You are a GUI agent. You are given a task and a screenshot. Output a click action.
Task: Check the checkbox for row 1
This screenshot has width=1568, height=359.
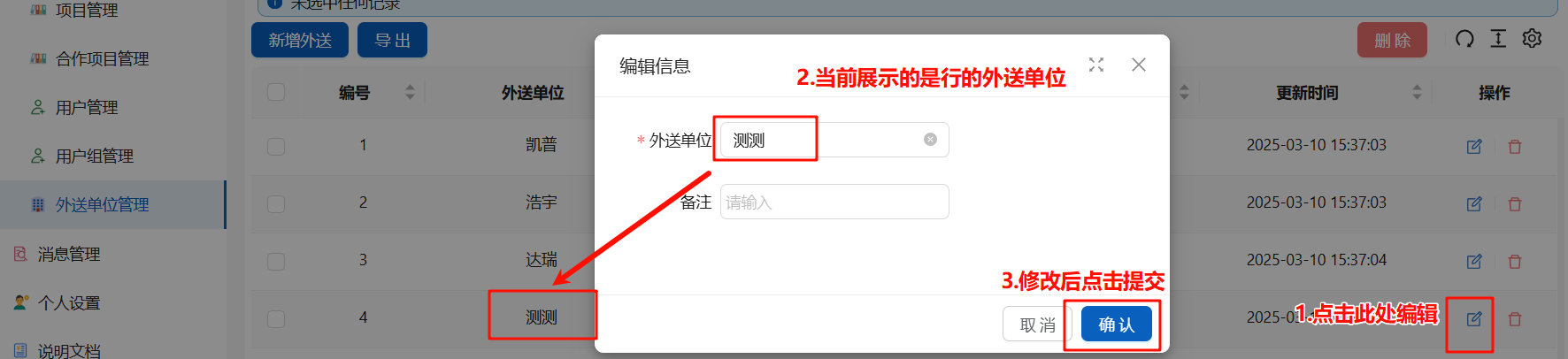click(x=276, y=146)
